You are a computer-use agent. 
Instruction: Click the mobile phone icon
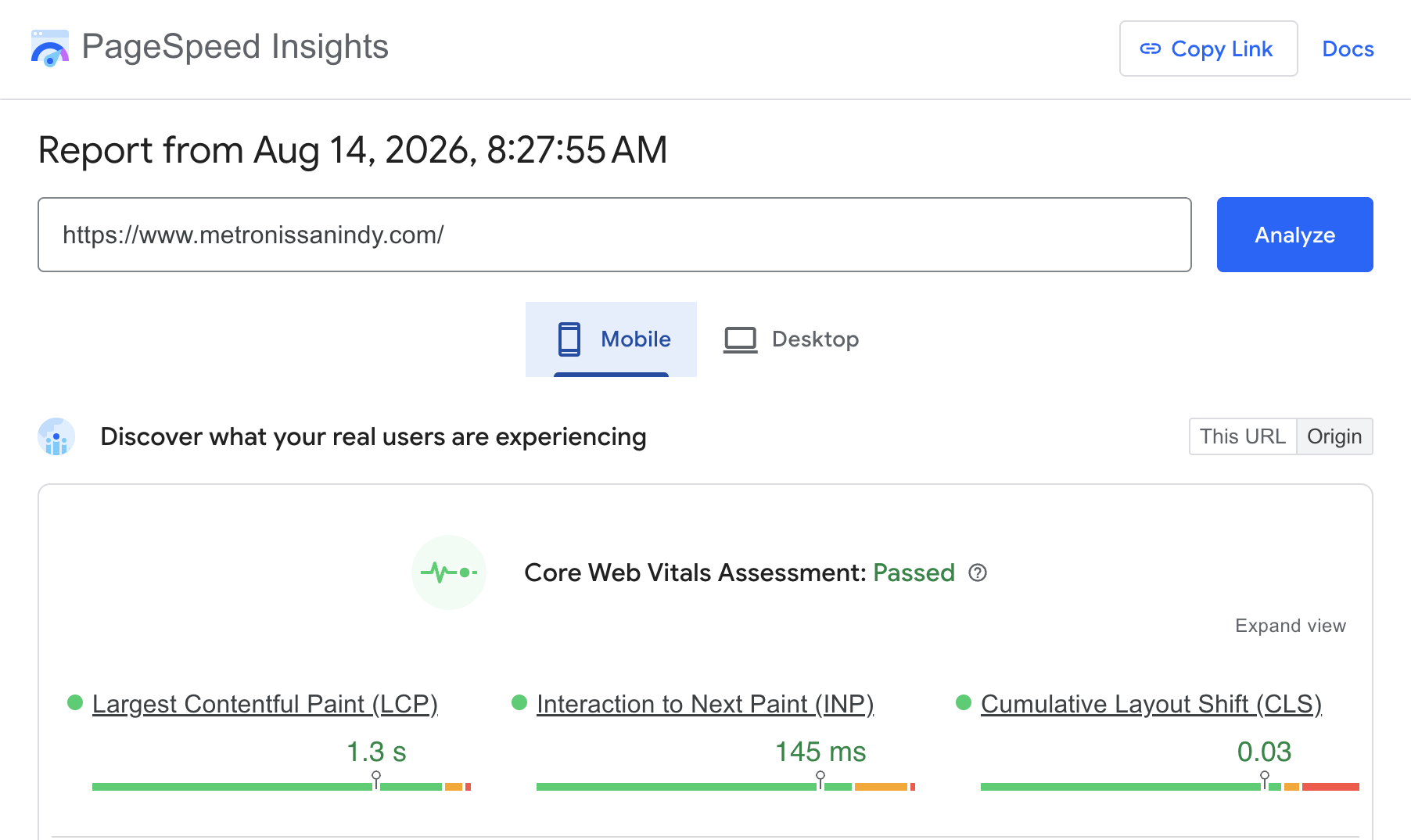(569, 339)
